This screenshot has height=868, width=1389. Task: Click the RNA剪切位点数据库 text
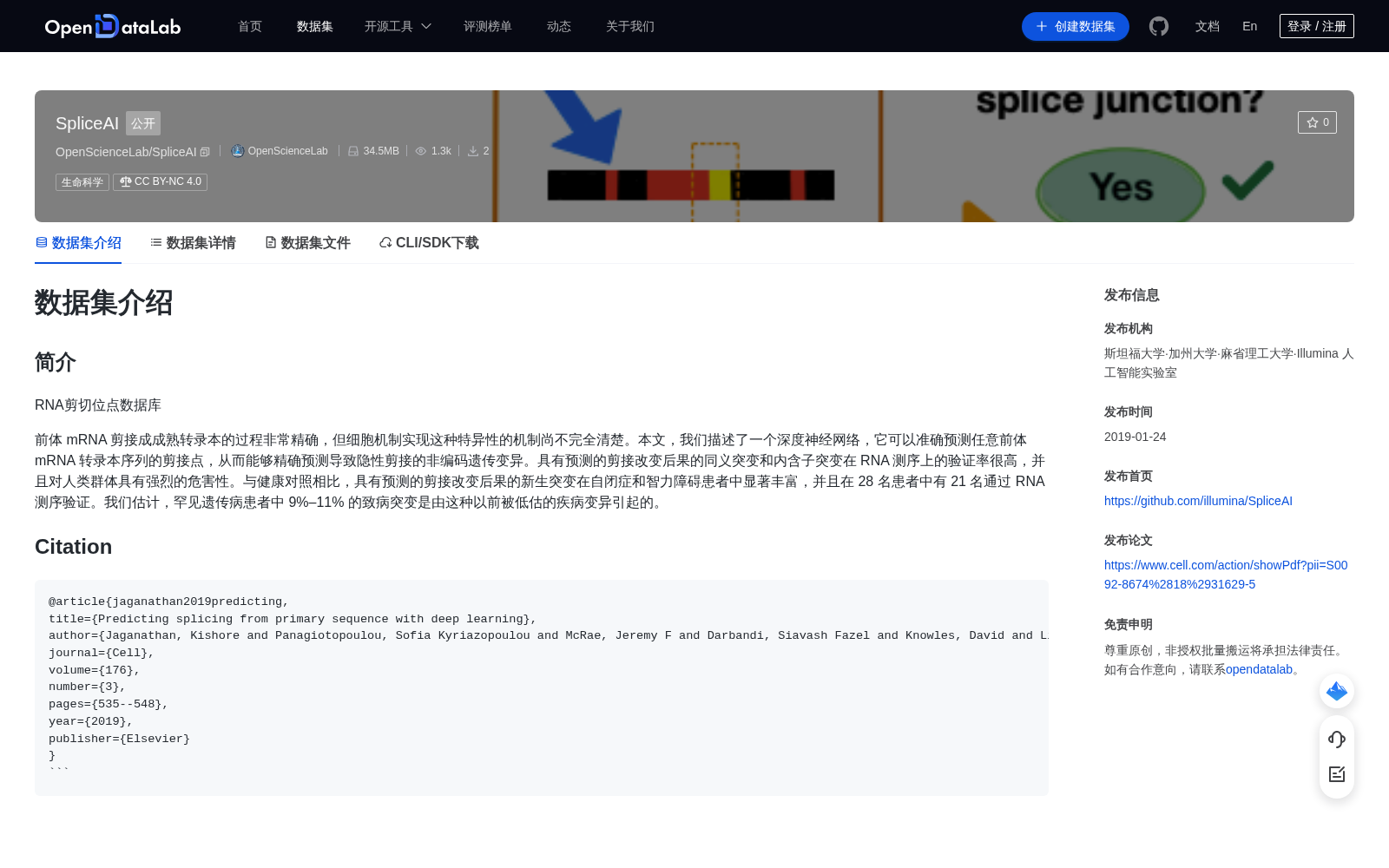tap(98, 405)
